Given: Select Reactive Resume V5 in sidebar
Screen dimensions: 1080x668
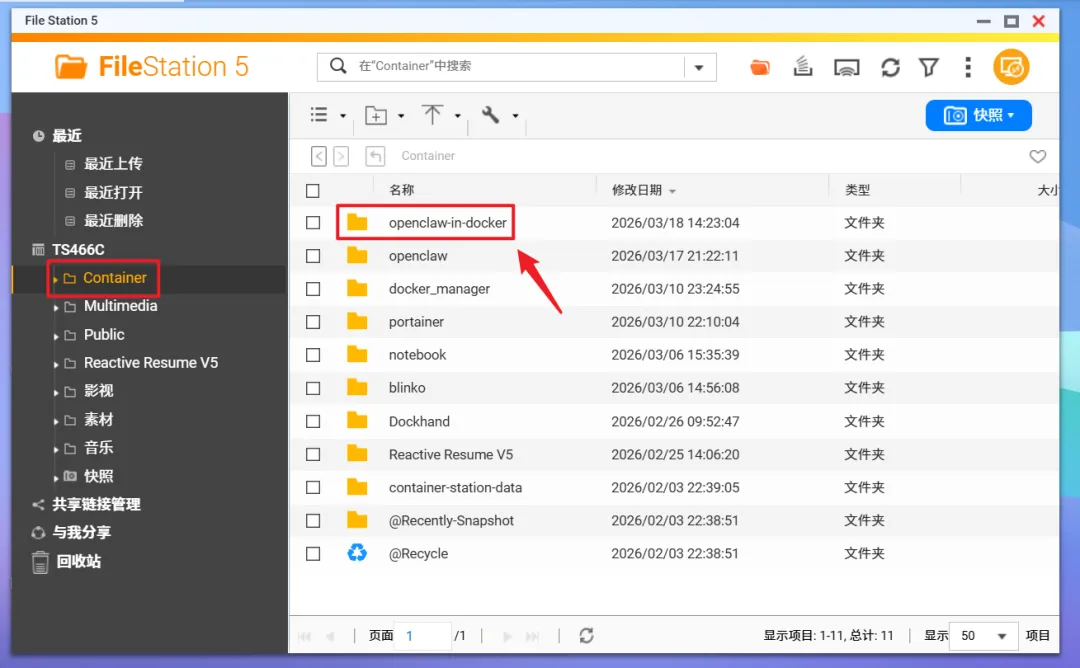Looking at the screenshot, I should pyautogui.click(x=151, y=362).
